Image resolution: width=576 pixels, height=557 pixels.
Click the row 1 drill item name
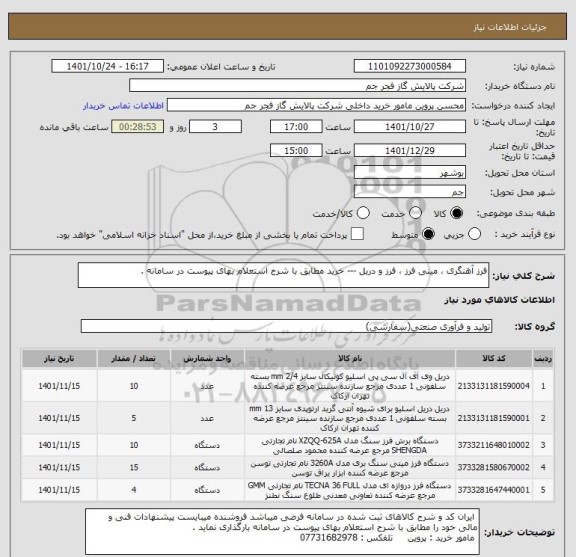[350, 386]
